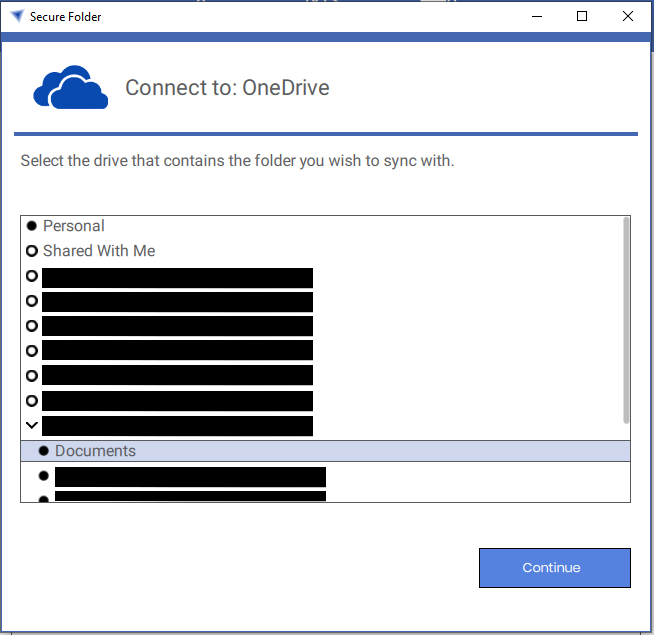Screen dimensions: 654x635
Task: Click the Personal drive label
Action: click(x=74, y=226)
